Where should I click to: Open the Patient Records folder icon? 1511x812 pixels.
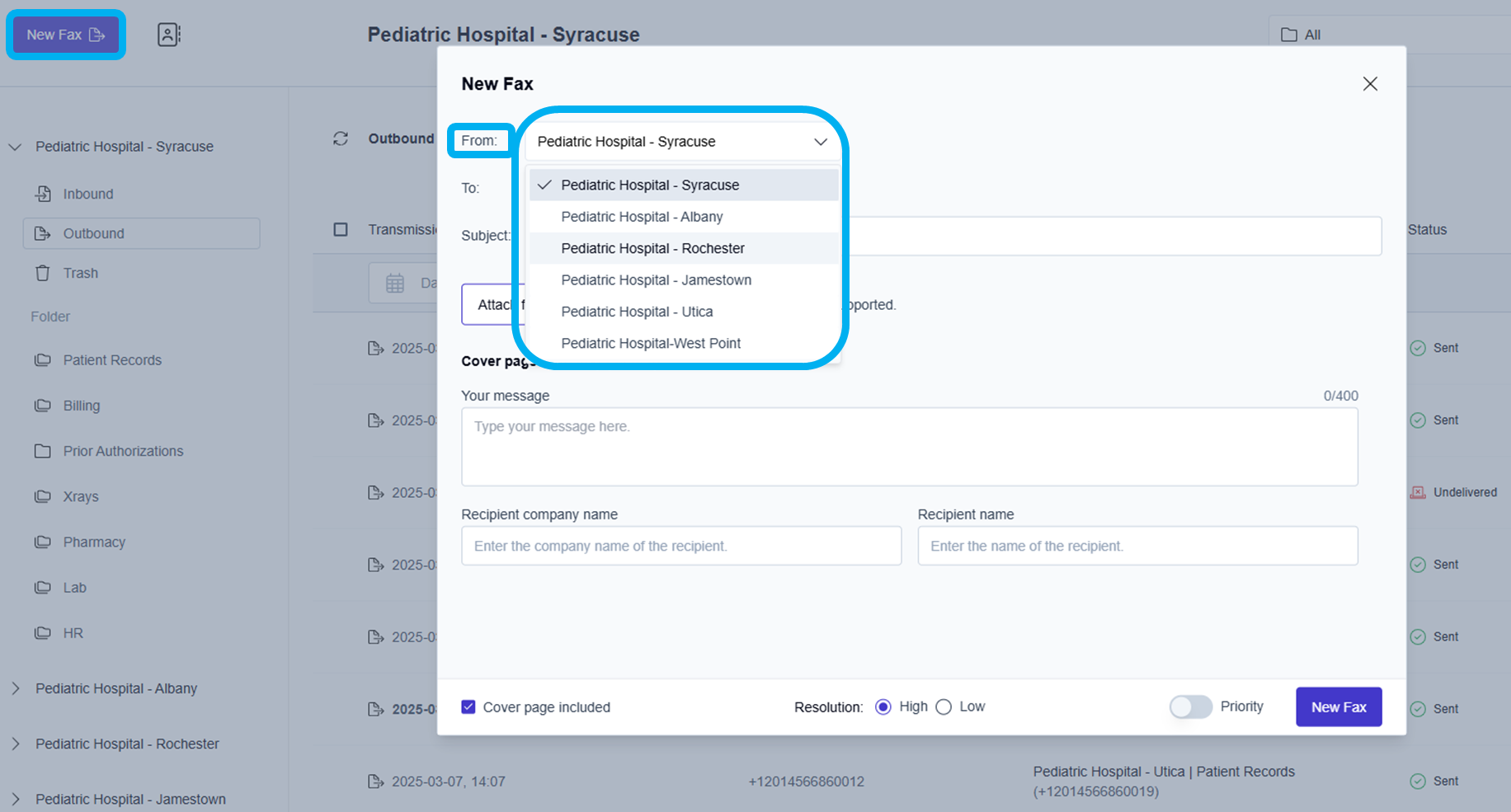pos(43,360)
